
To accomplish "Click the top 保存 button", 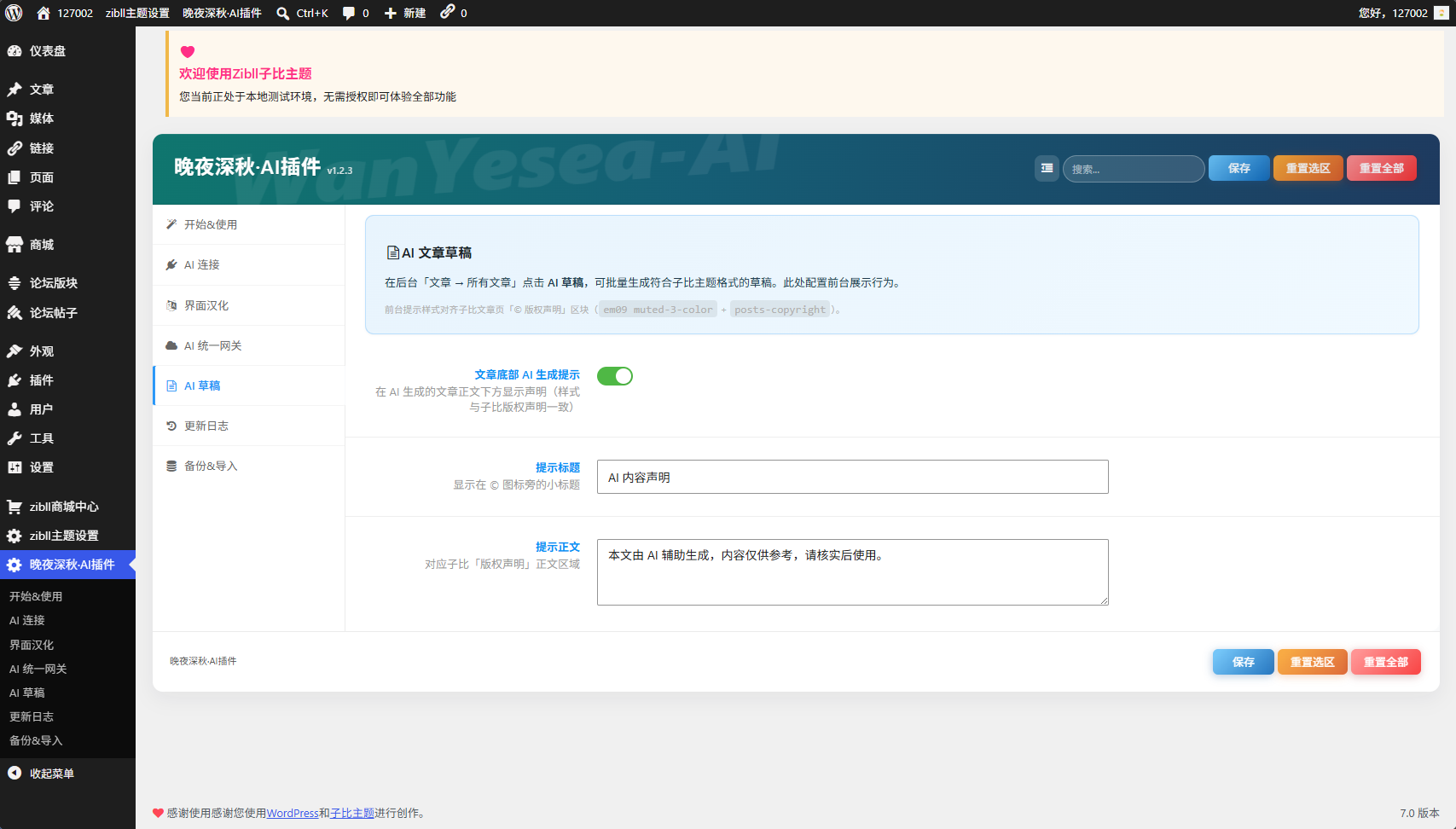I will tap(1239, 169).
